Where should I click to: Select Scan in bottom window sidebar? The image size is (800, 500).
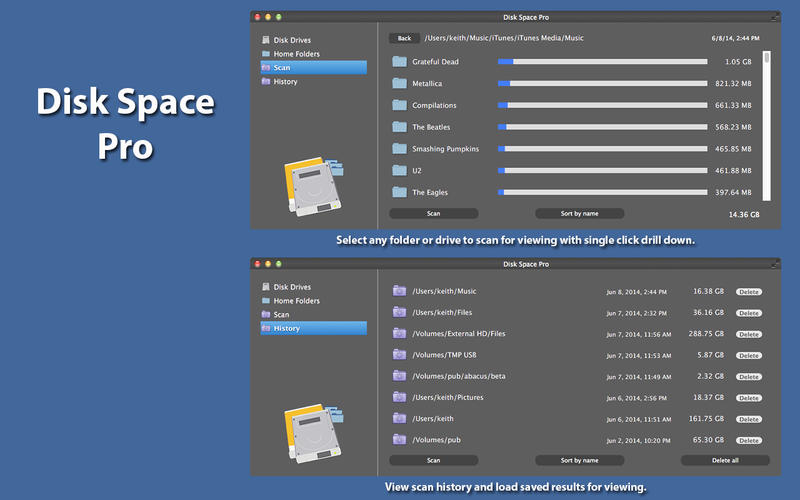[281, 314]
